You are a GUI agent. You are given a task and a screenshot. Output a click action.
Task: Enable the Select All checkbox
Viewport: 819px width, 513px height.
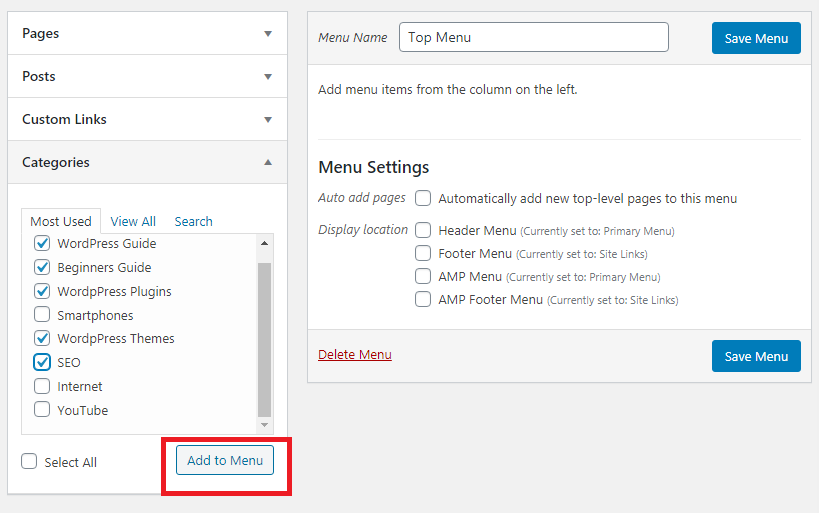coord(30,462)
